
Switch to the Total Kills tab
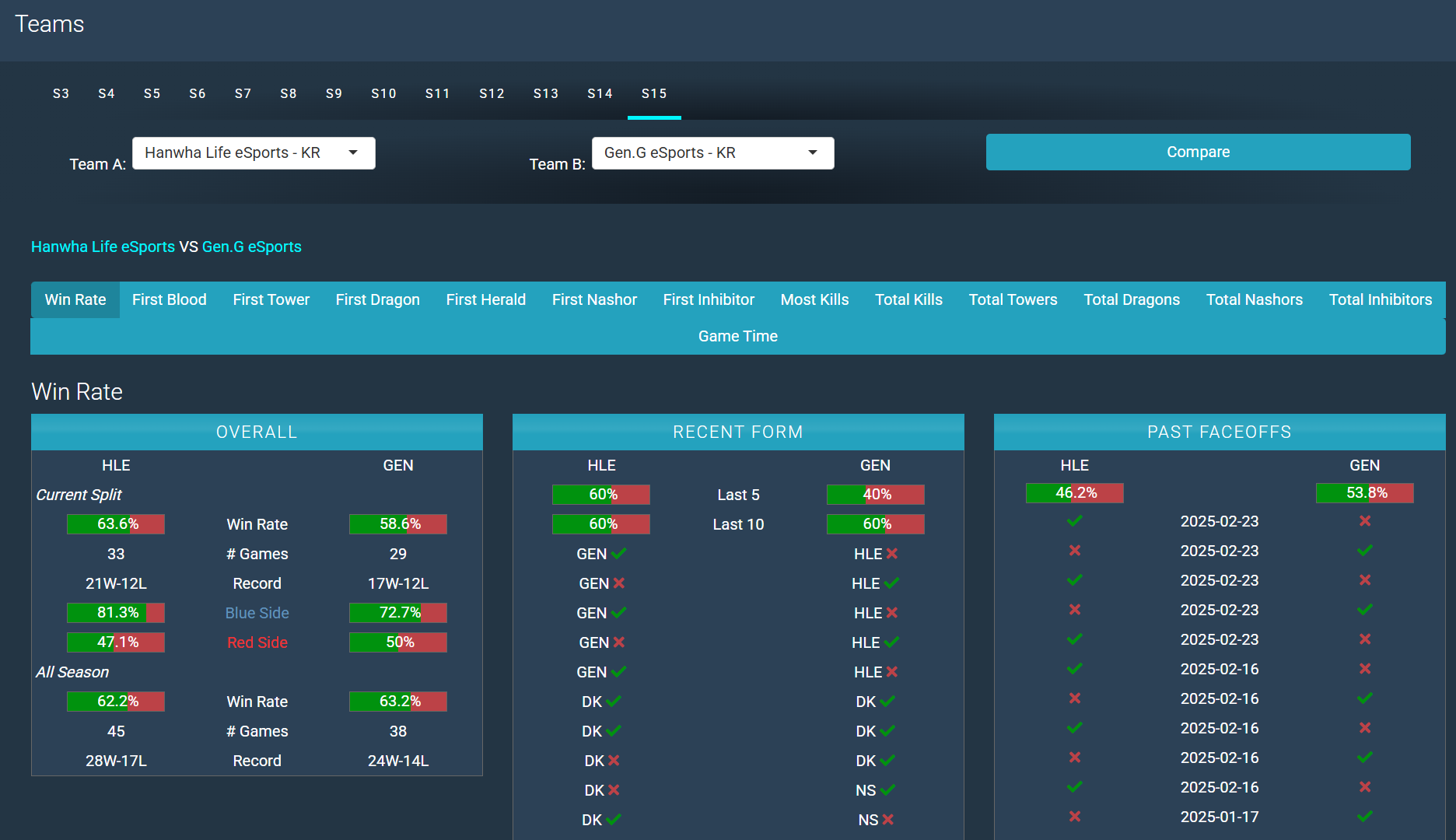point(908,299)
